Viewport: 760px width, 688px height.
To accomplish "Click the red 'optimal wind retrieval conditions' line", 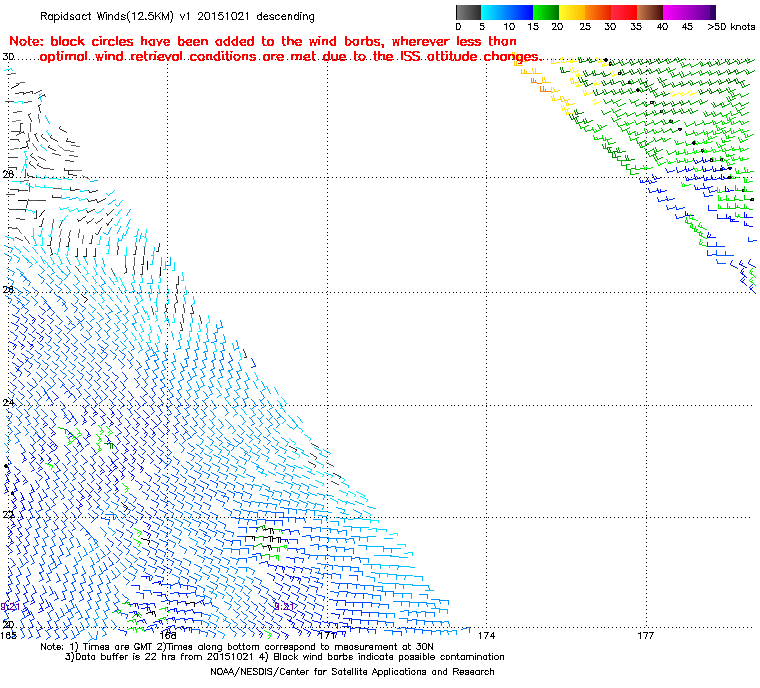I will [x=290, y=57].
